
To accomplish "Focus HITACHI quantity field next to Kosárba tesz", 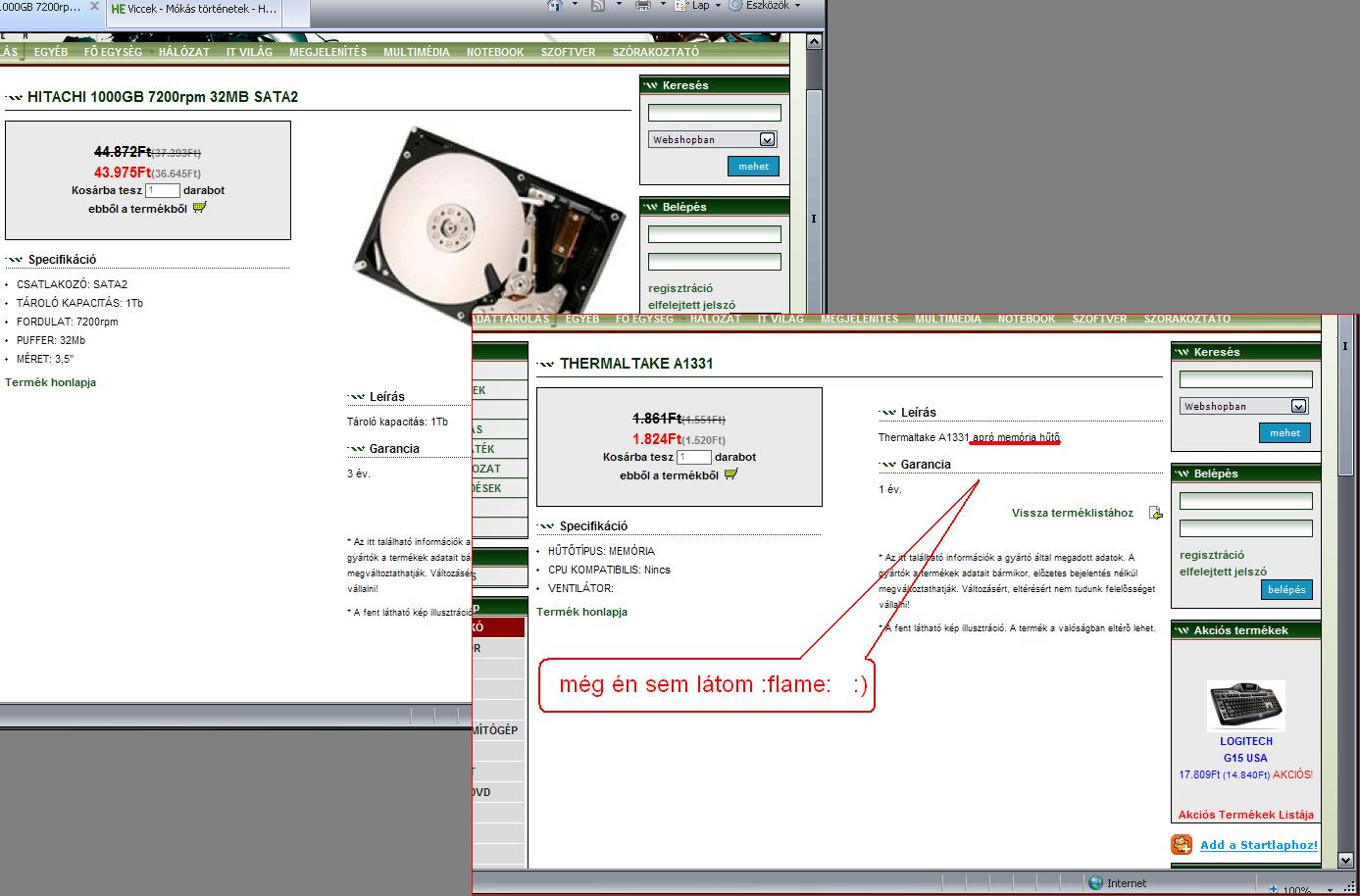I will tap(163, 191).
